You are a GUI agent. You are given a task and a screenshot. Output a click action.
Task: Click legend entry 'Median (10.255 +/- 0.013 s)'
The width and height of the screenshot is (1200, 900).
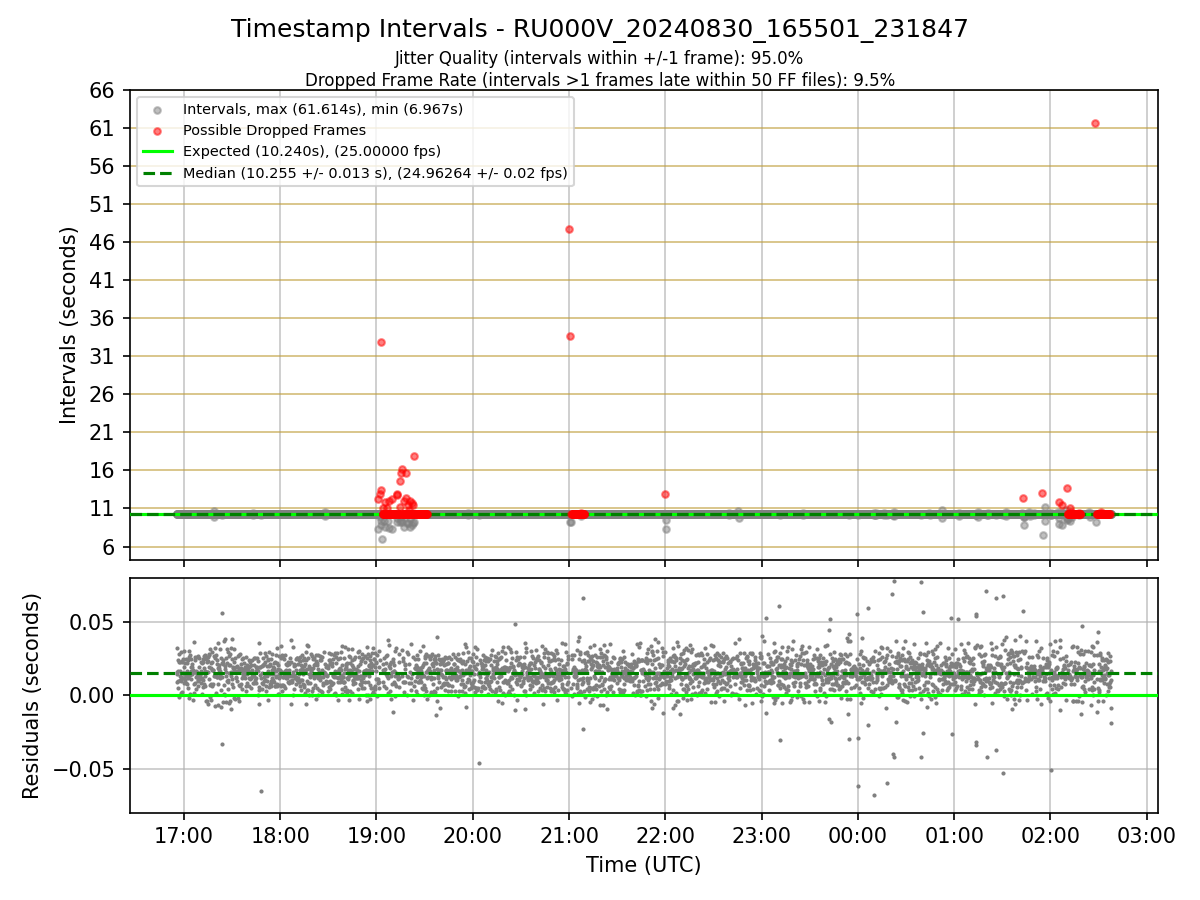375,173
